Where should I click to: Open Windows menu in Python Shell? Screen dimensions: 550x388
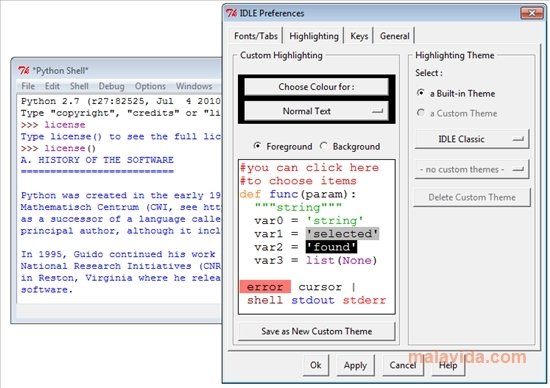194,86
